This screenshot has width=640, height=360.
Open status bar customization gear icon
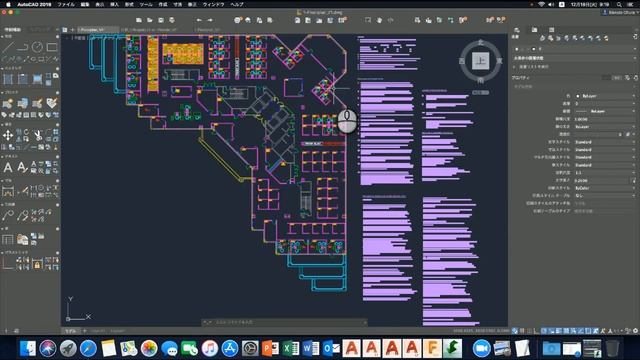pyautogui.click(x=635, y=331)
